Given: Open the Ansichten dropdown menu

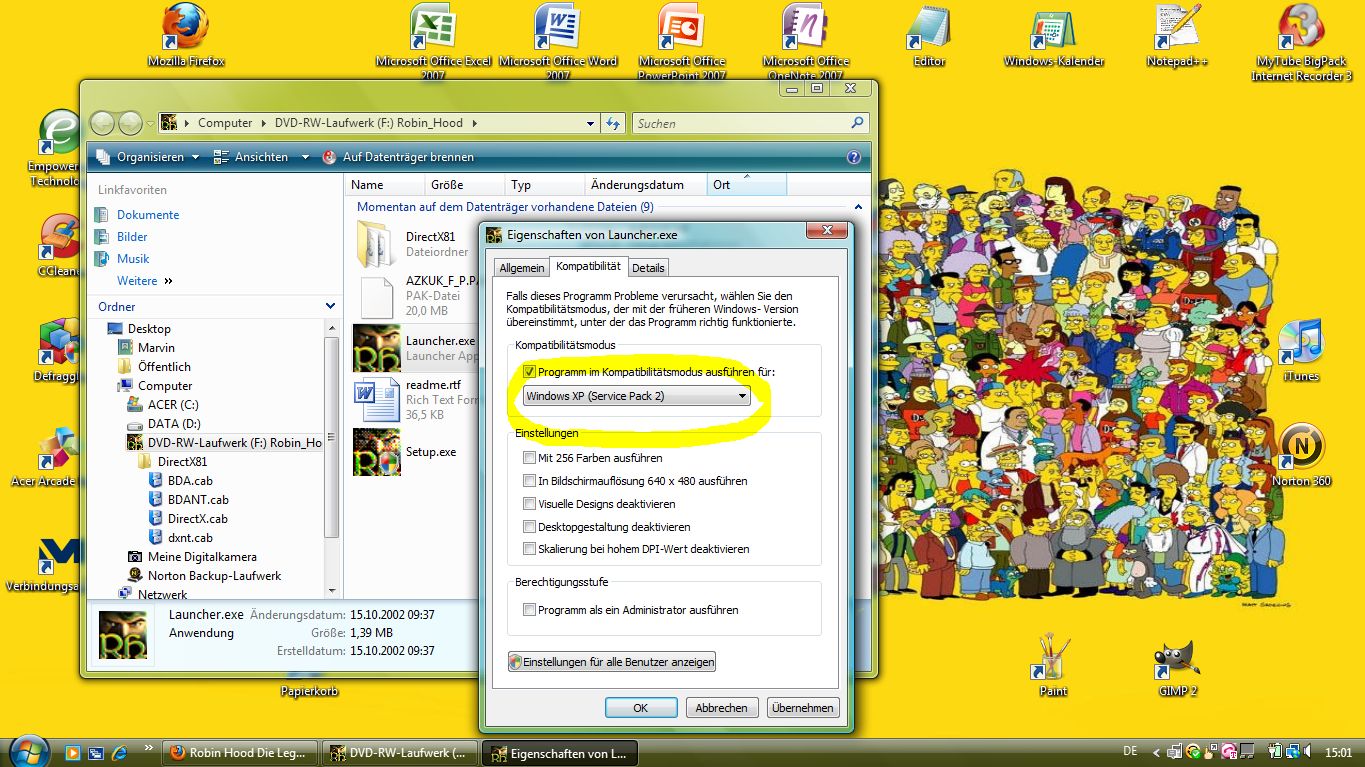Looking at the screenshot, I should coord(263,157).
